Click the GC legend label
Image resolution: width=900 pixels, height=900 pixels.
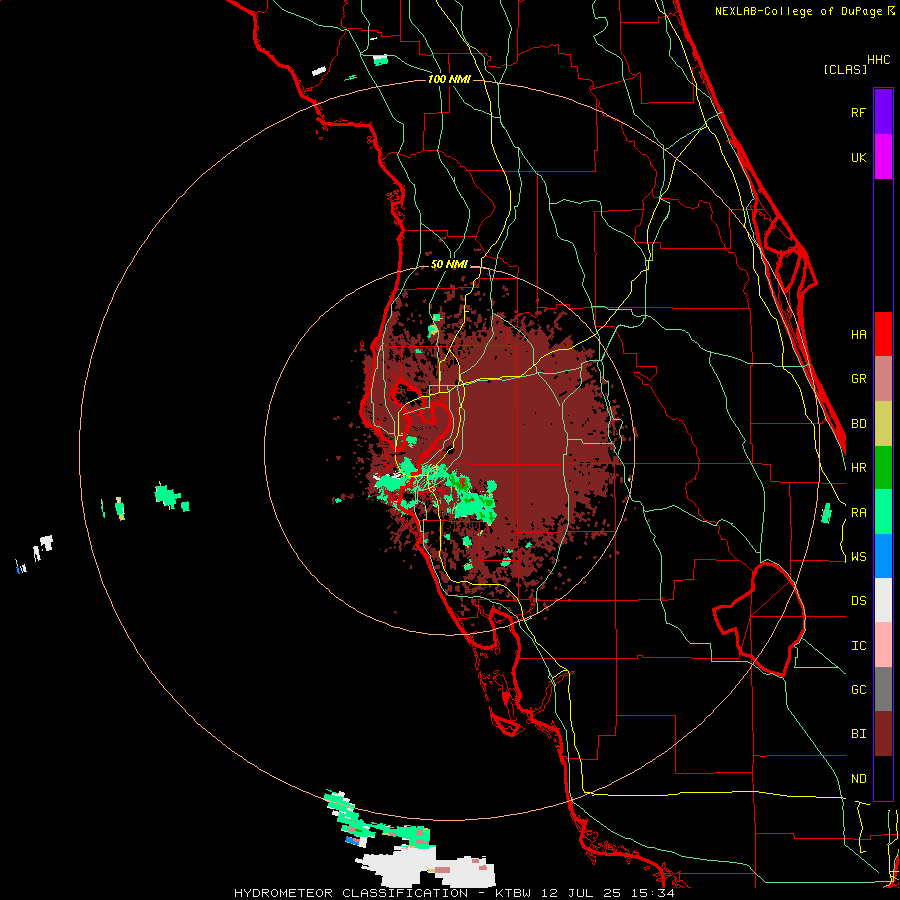coord(858,689)
